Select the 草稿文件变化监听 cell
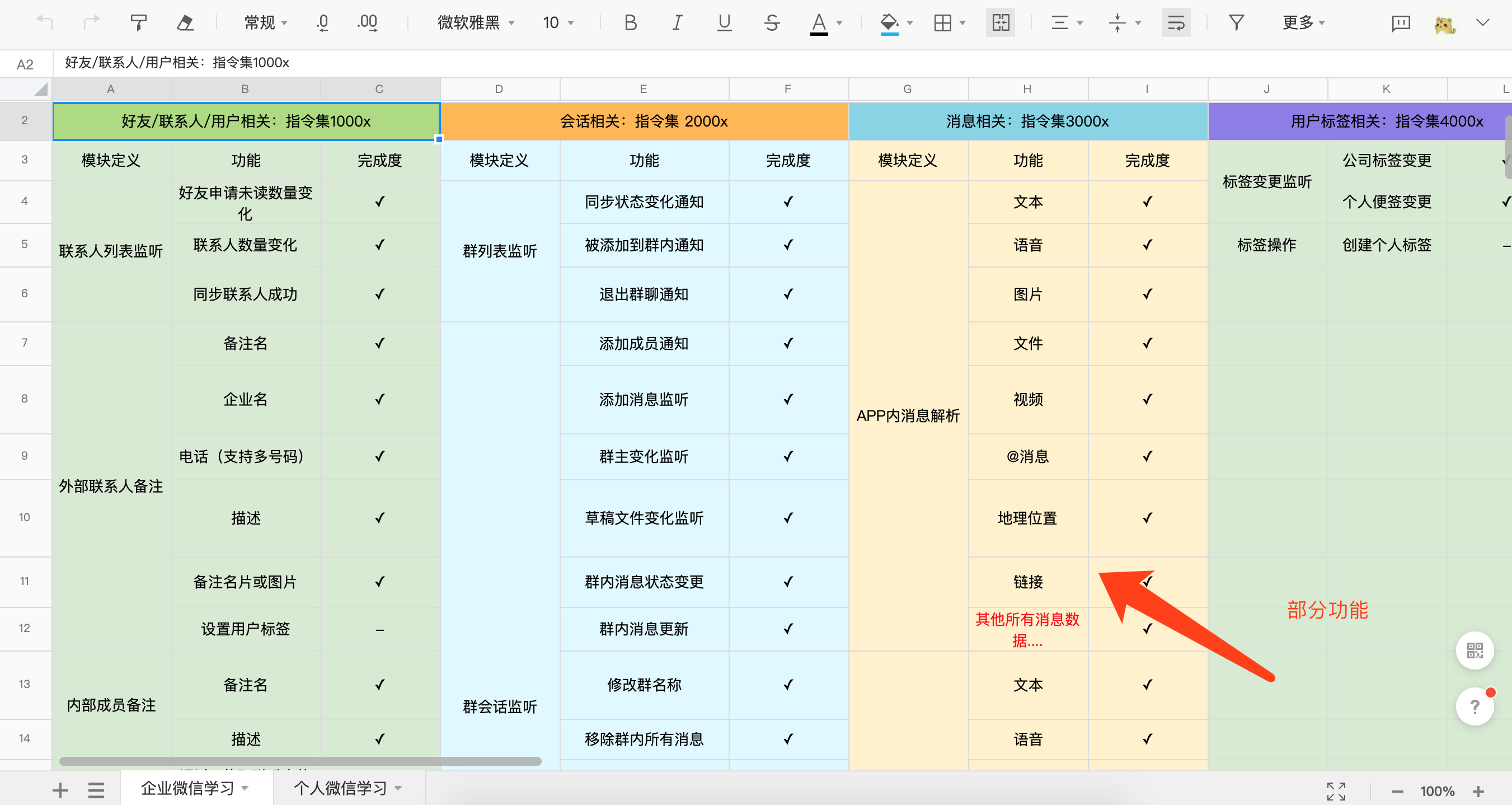Image resolution: width=1512 pixels, height=805 pixels. 644,518
